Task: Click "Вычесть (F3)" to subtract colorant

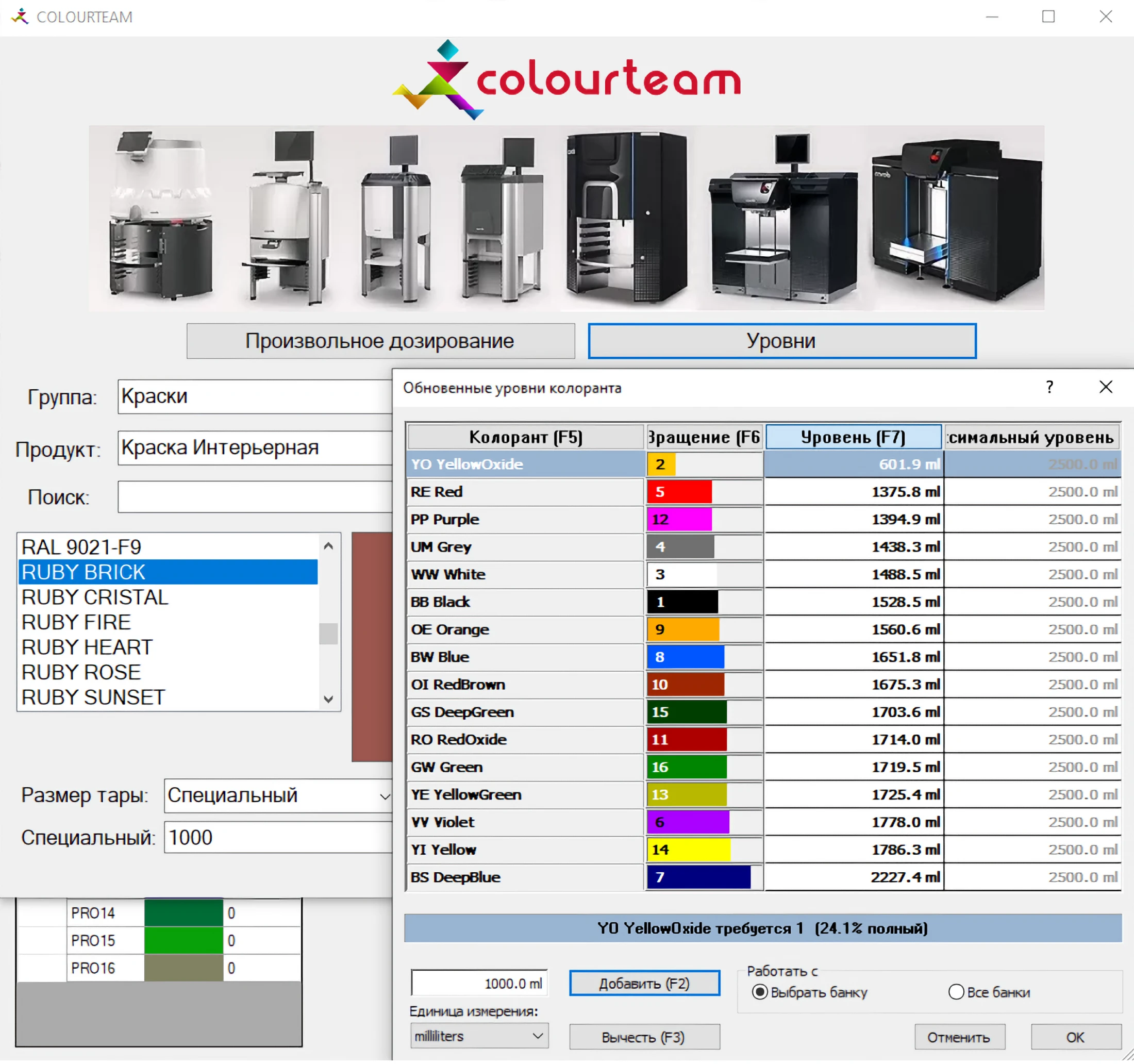Action: point(644,1037)
